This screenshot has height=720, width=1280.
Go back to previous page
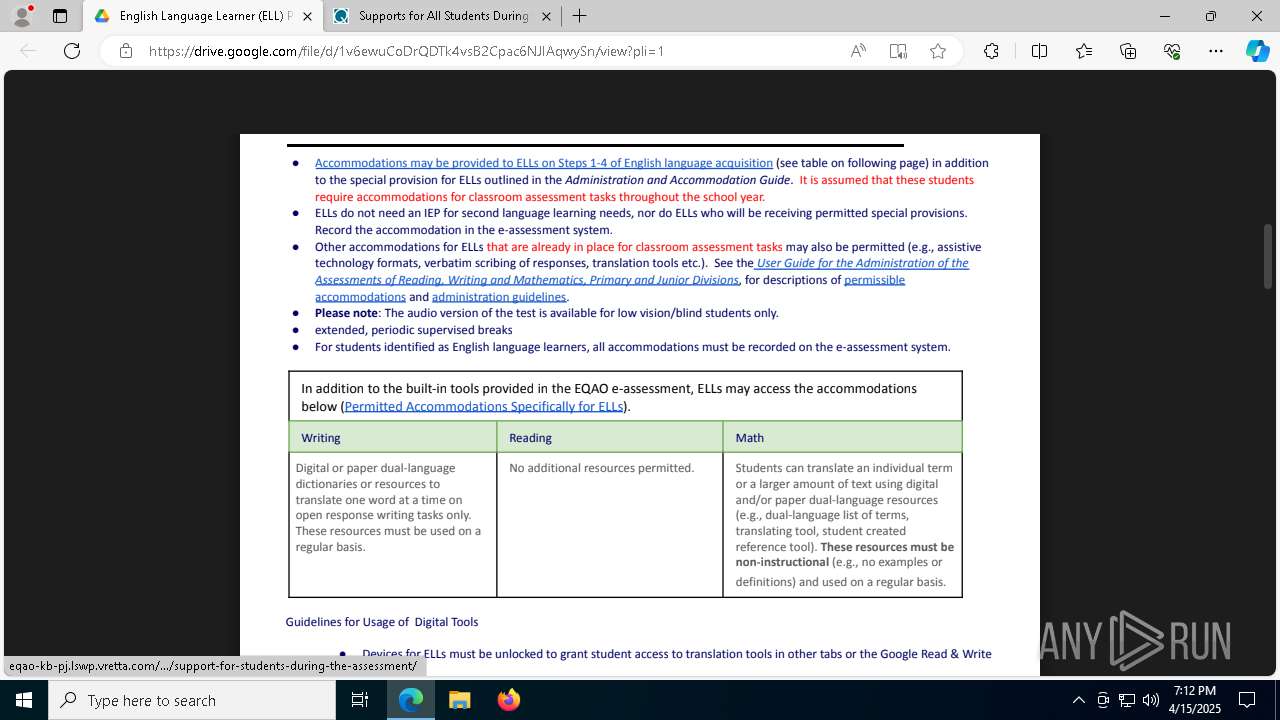pyautogui.click(x=29, y=51)
